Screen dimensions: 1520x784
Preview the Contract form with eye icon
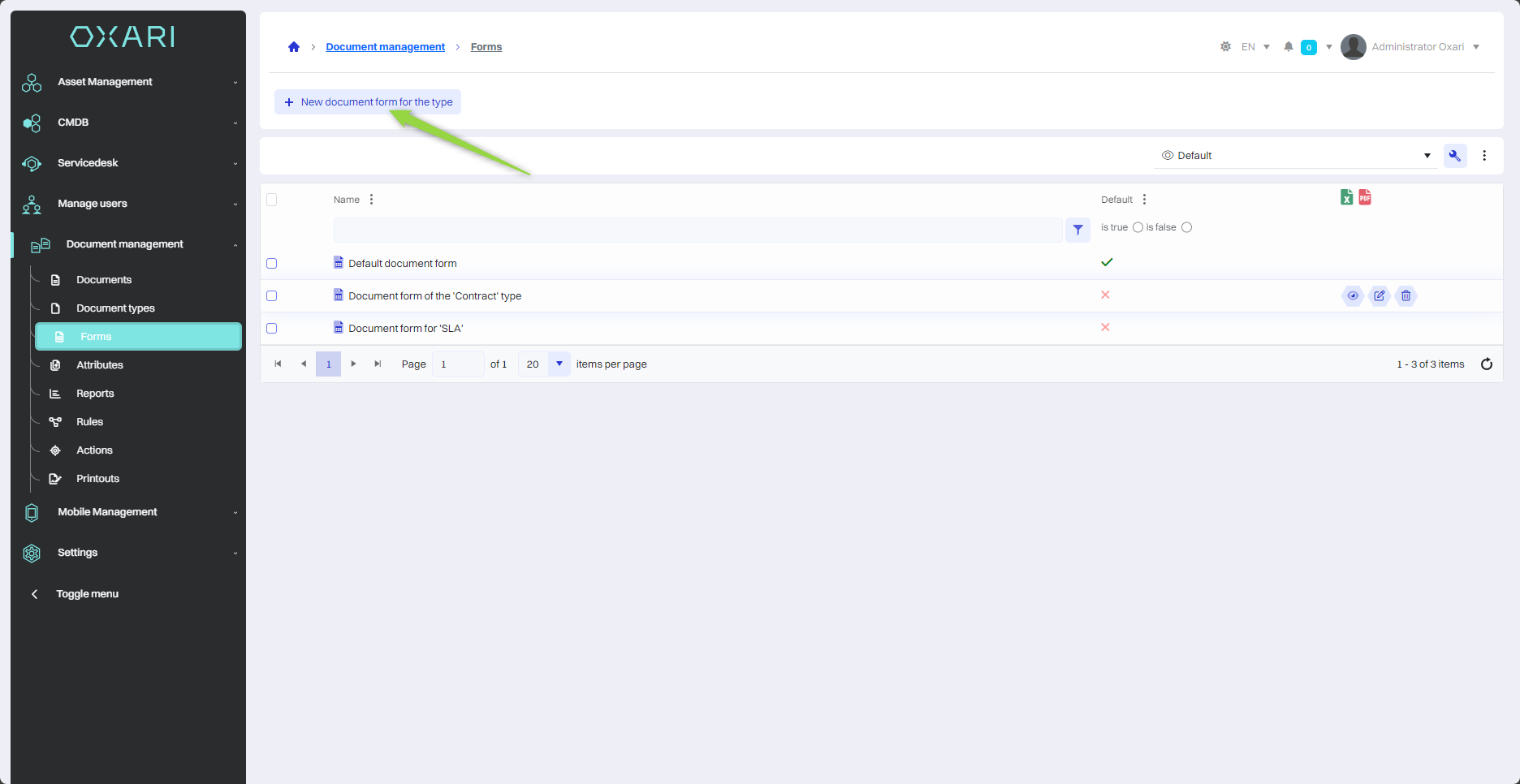1353,295
